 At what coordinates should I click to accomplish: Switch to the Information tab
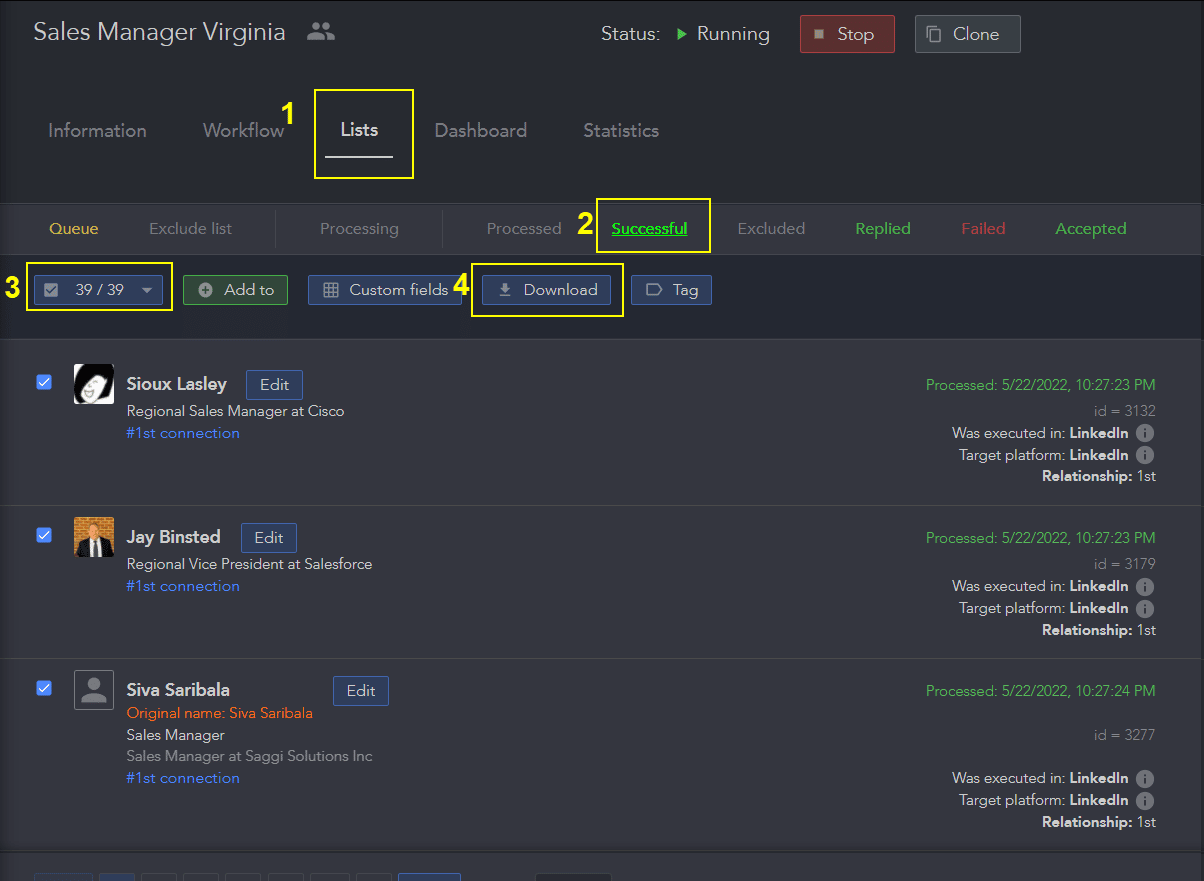click(97, 130)
